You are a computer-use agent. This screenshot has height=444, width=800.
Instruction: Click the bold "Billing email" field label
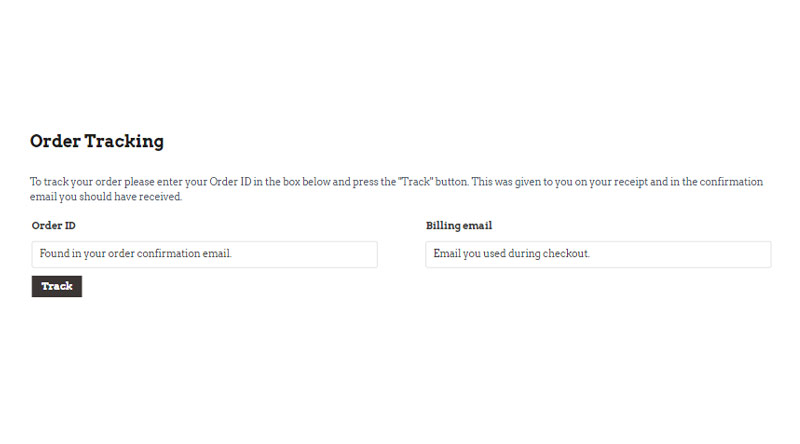(x=459, y=226)
